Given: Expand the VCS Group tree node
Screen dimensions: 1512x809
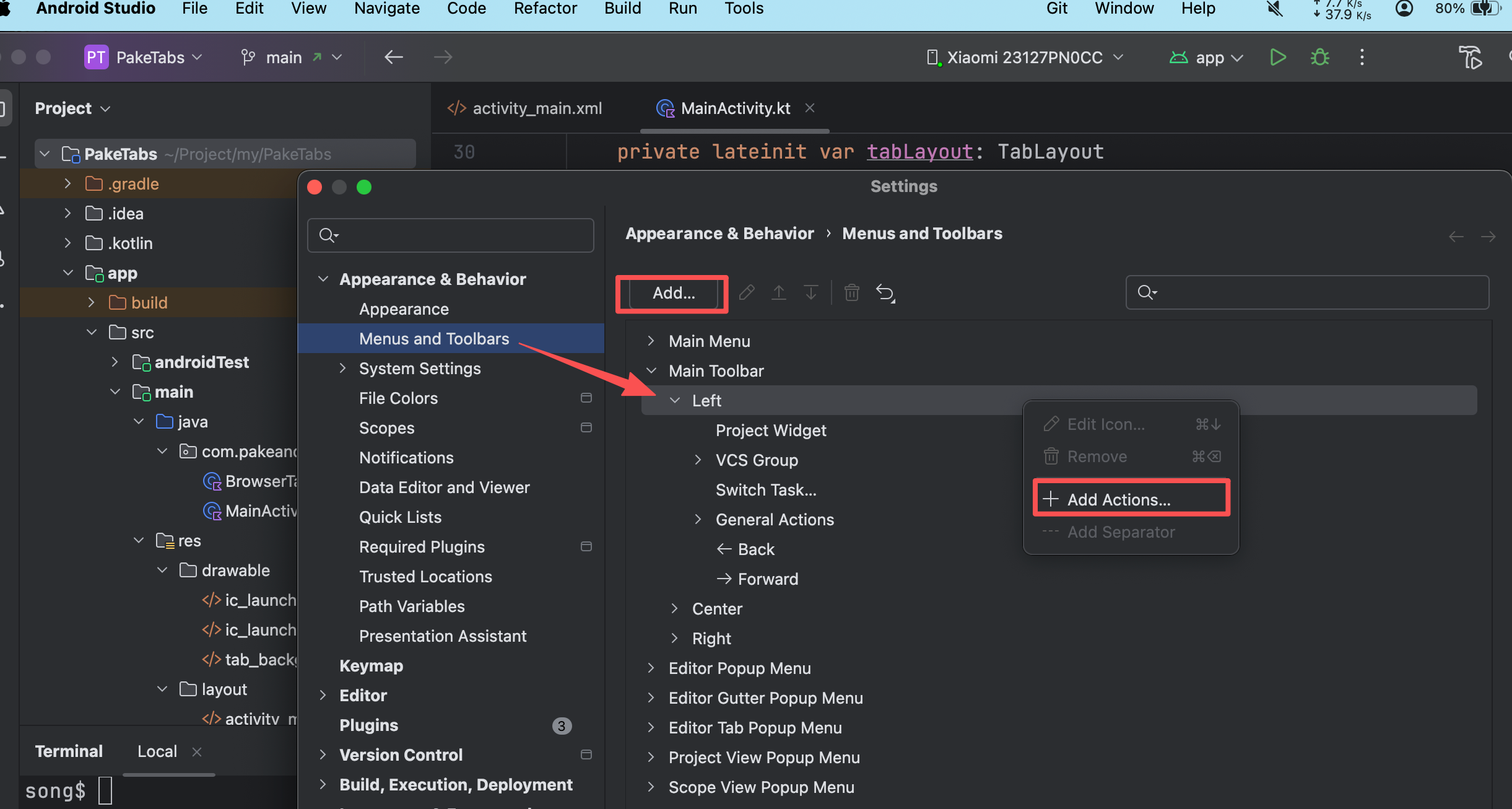Looking at the screenshot, I should 698,460.
